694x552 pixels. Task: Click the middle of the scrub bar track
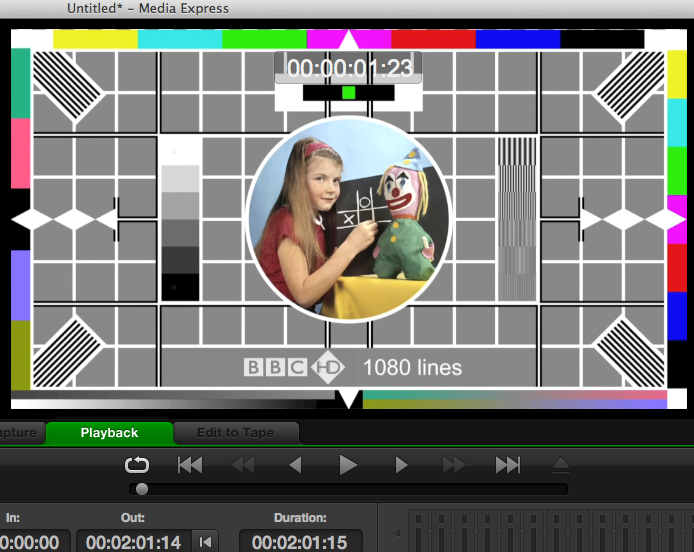coord(348,489)
